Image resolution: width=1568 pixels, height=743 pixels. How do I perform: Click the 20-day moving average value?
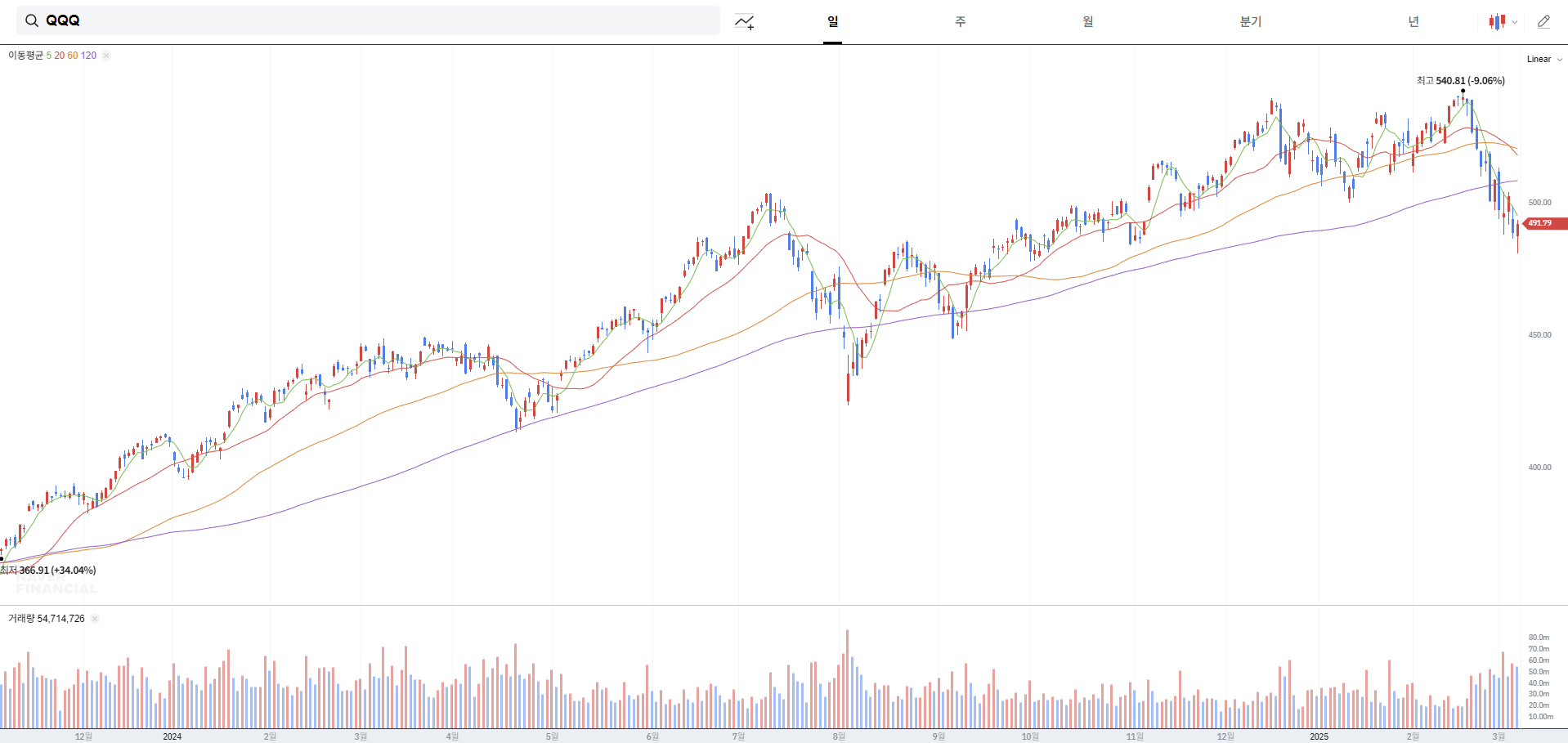click(60, 56)
